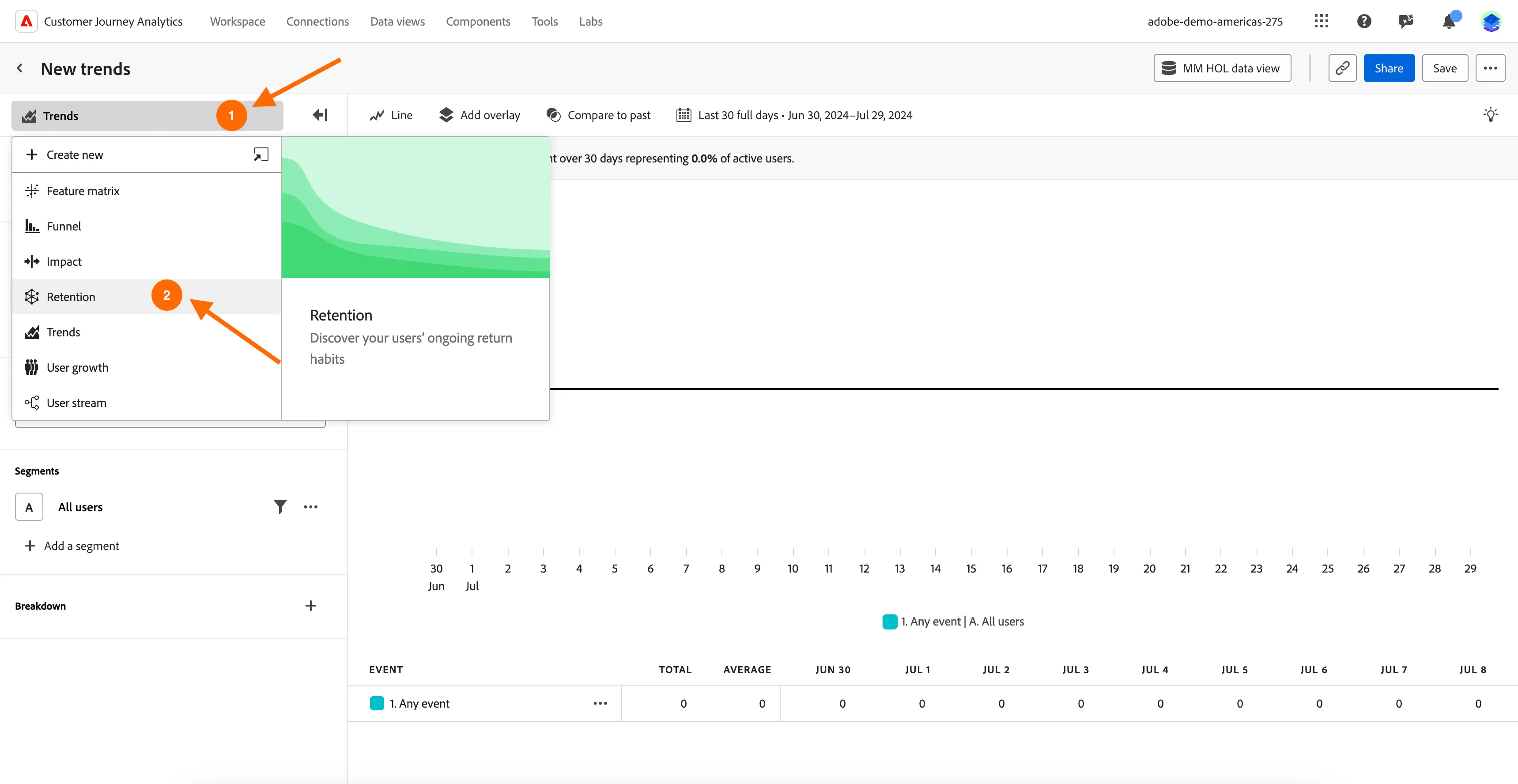Click the blue Share button
Viewport: 1518px width, 784px height.
click(x=1389, y=68)
